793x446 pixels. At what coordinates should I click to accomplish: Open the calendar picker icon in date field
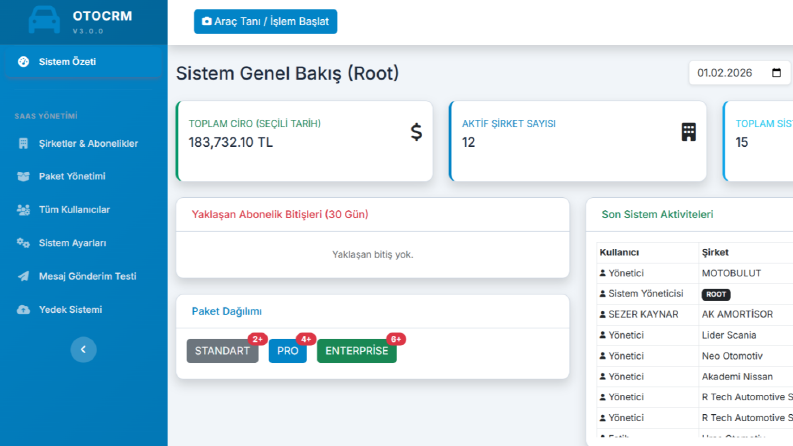pos(776,73)
